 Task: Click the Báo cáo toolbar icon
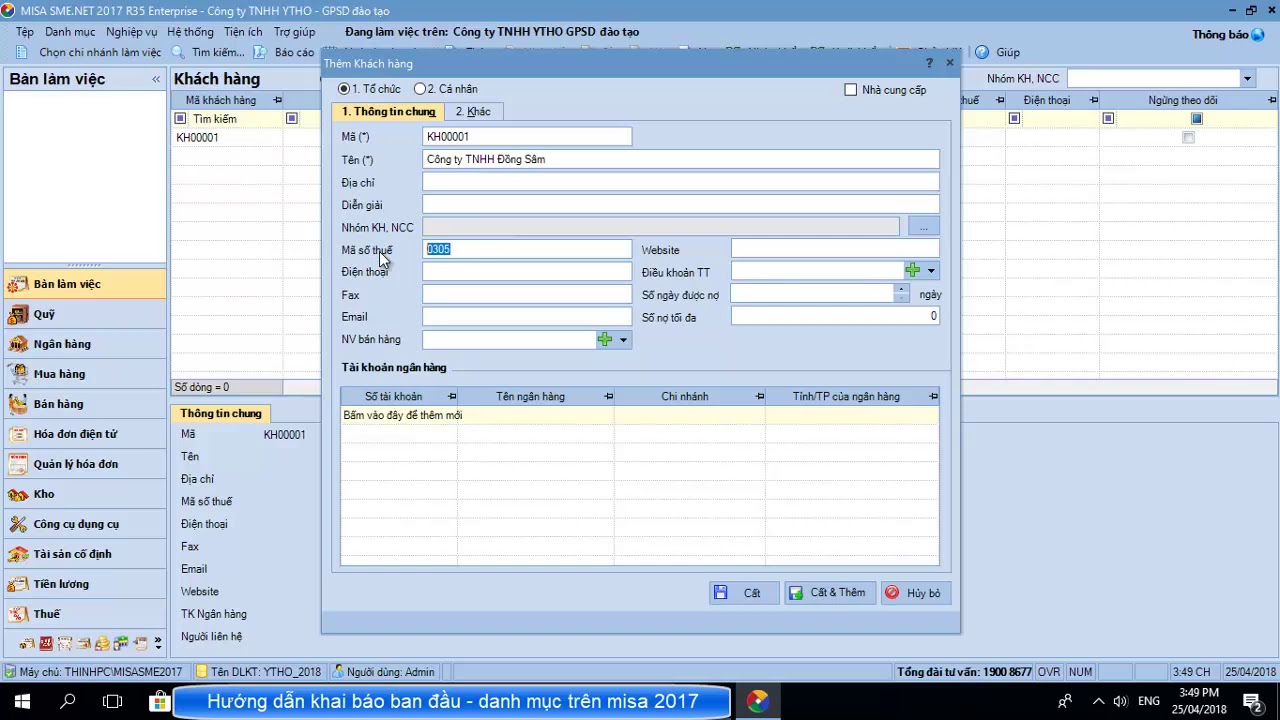[259, 52]
